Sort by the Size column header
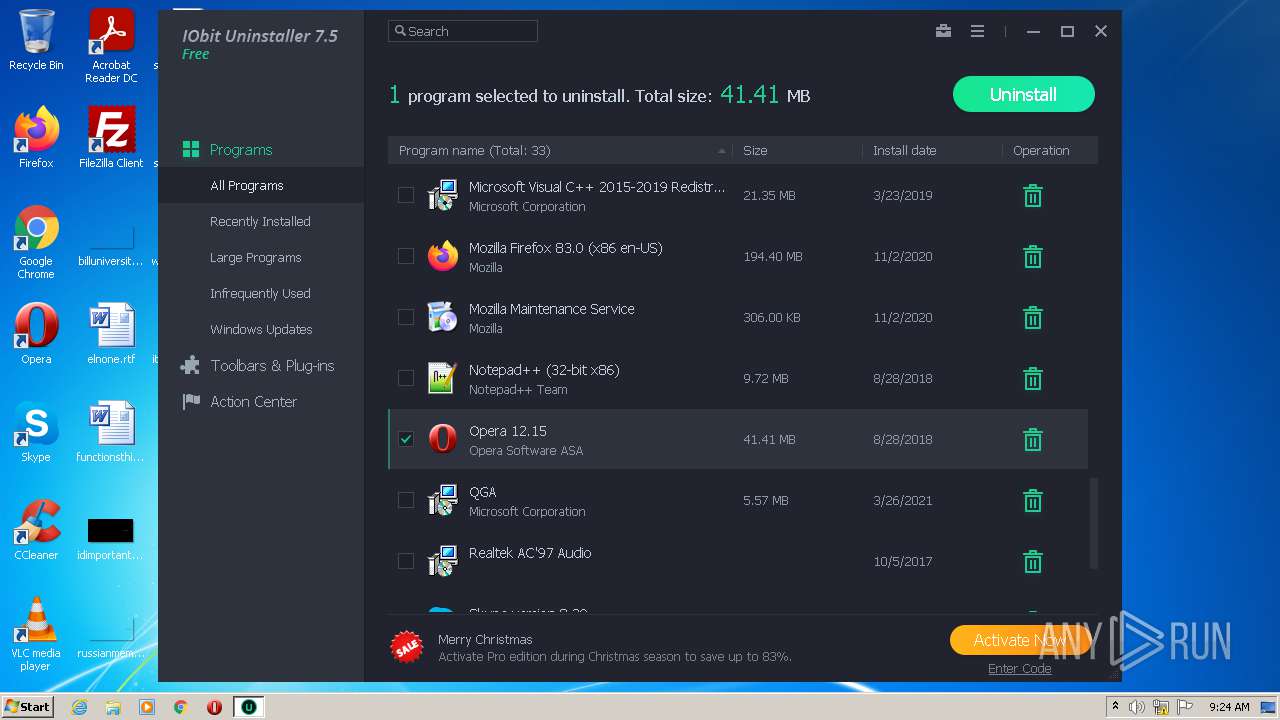The image size is (1280, 720). pos(797,150)
